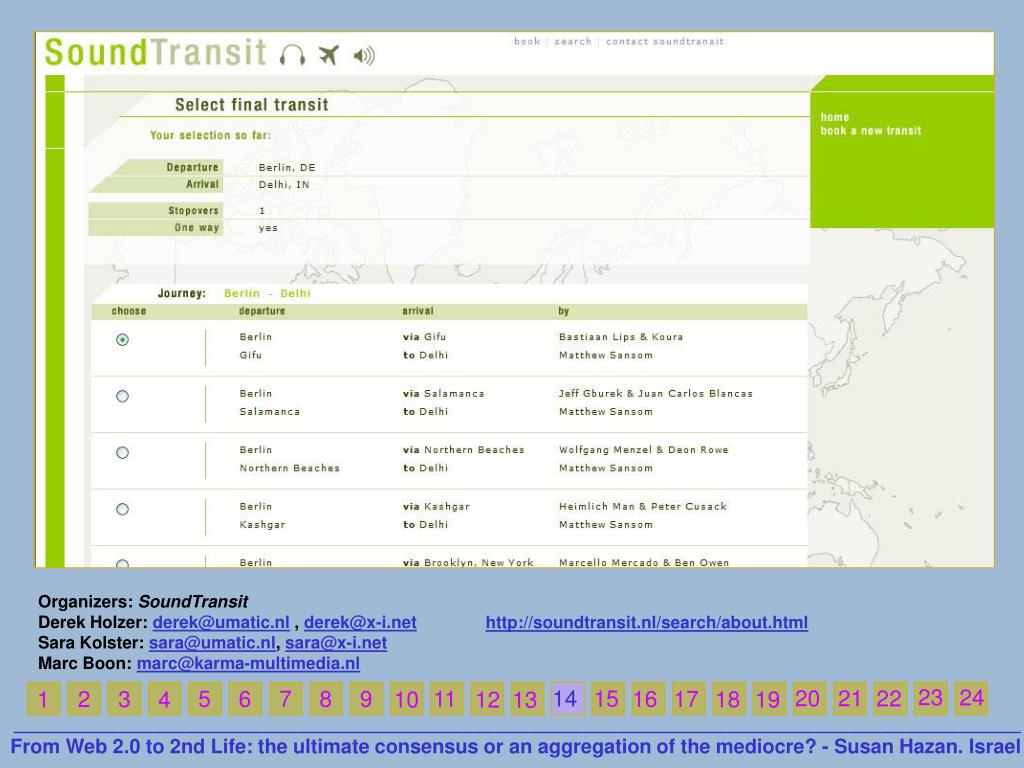Go to slide 23
Screen dimensions: 1024x768
tap(931, 699)
